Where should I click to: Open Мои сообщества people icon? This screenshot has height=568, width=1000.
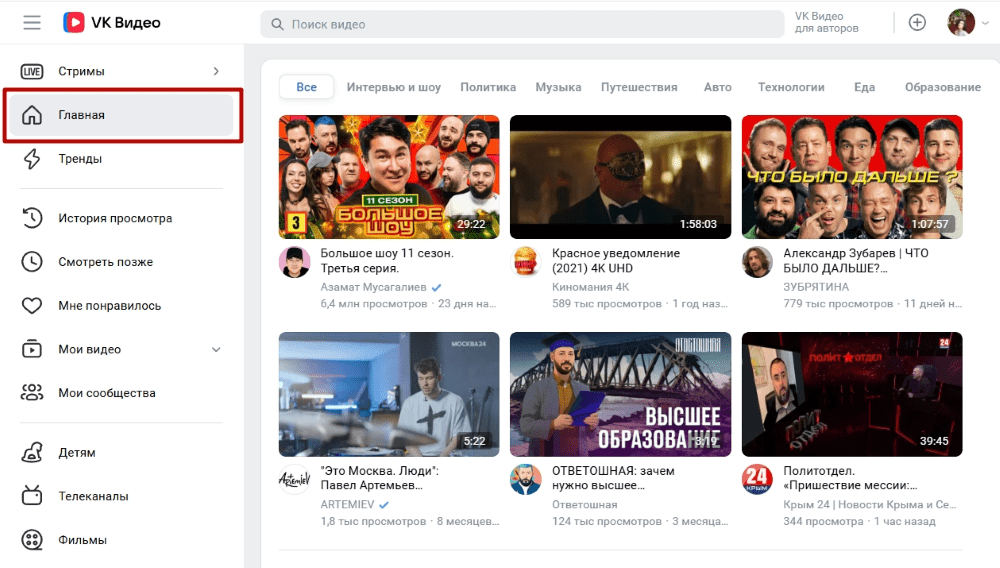point(32,393)
